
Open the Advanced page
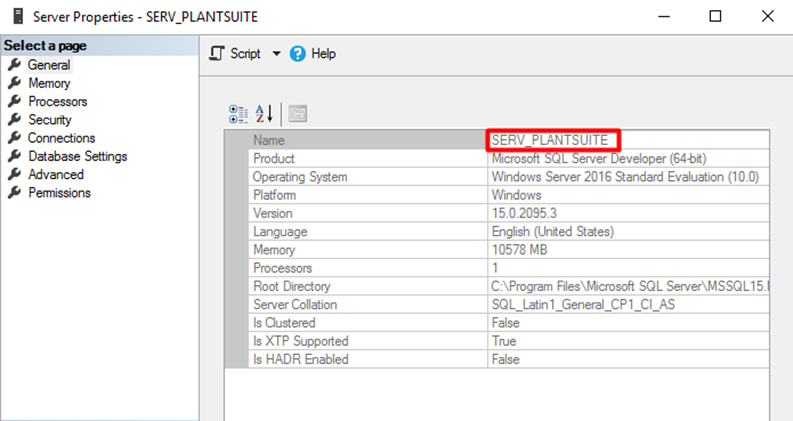(x=56, y=174)
